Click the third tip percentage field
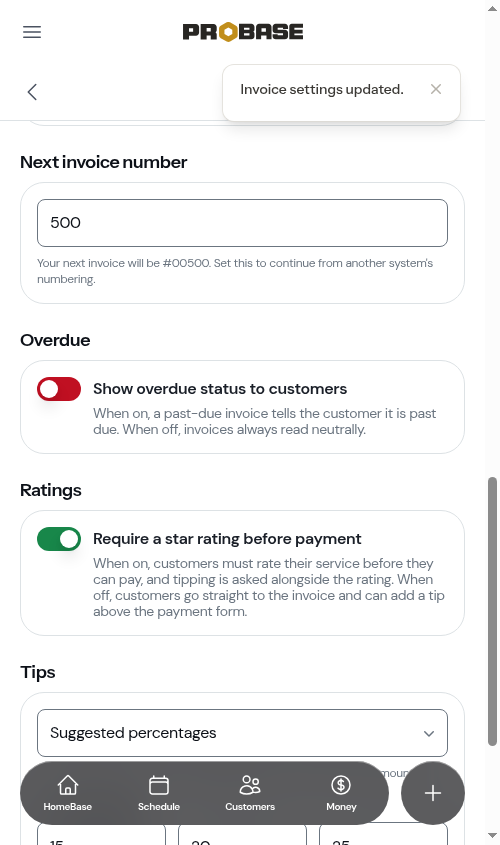The height and width of the screenshot is (845, 500). pyautogui.click(x=383, y=834)
